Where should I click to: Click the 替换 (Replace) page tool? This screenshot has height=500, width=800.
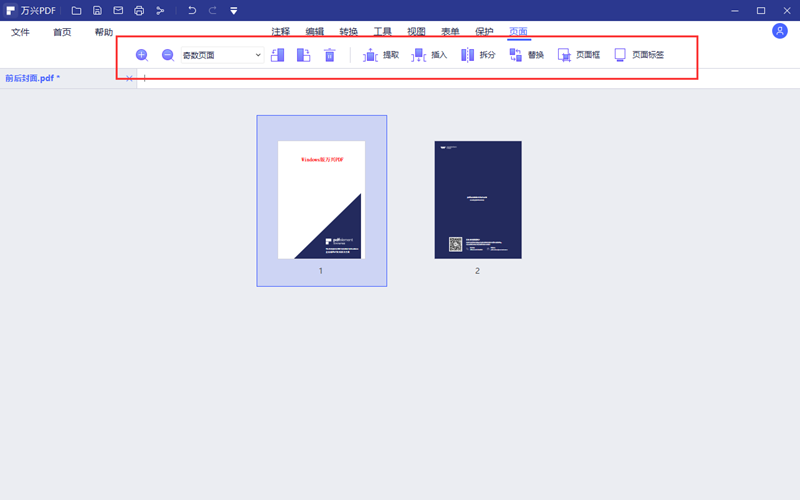(526, 55)
